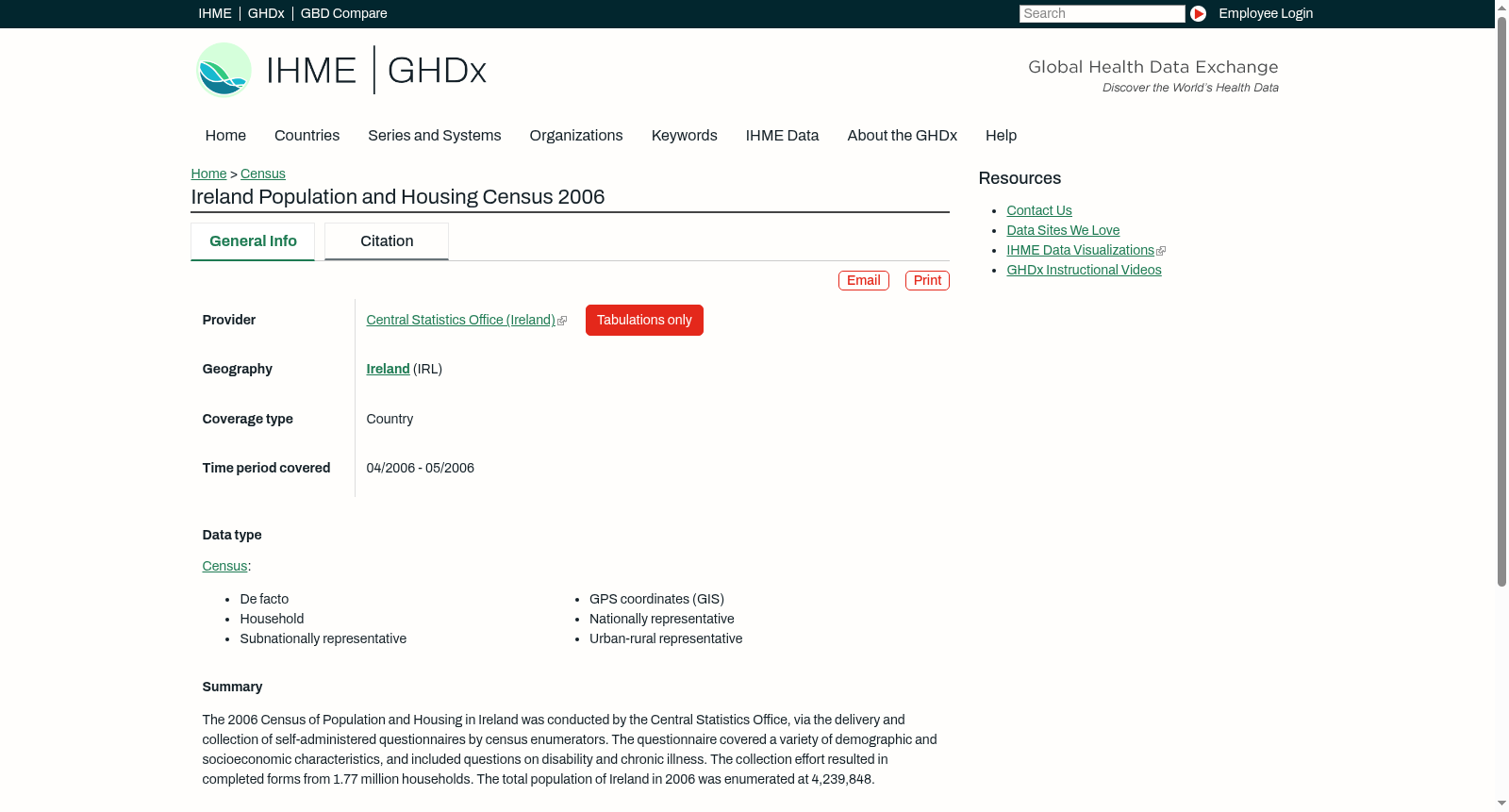1509x812 pixels.
Task: Click the red search submit arrow icon
Action: (1198, 13)
